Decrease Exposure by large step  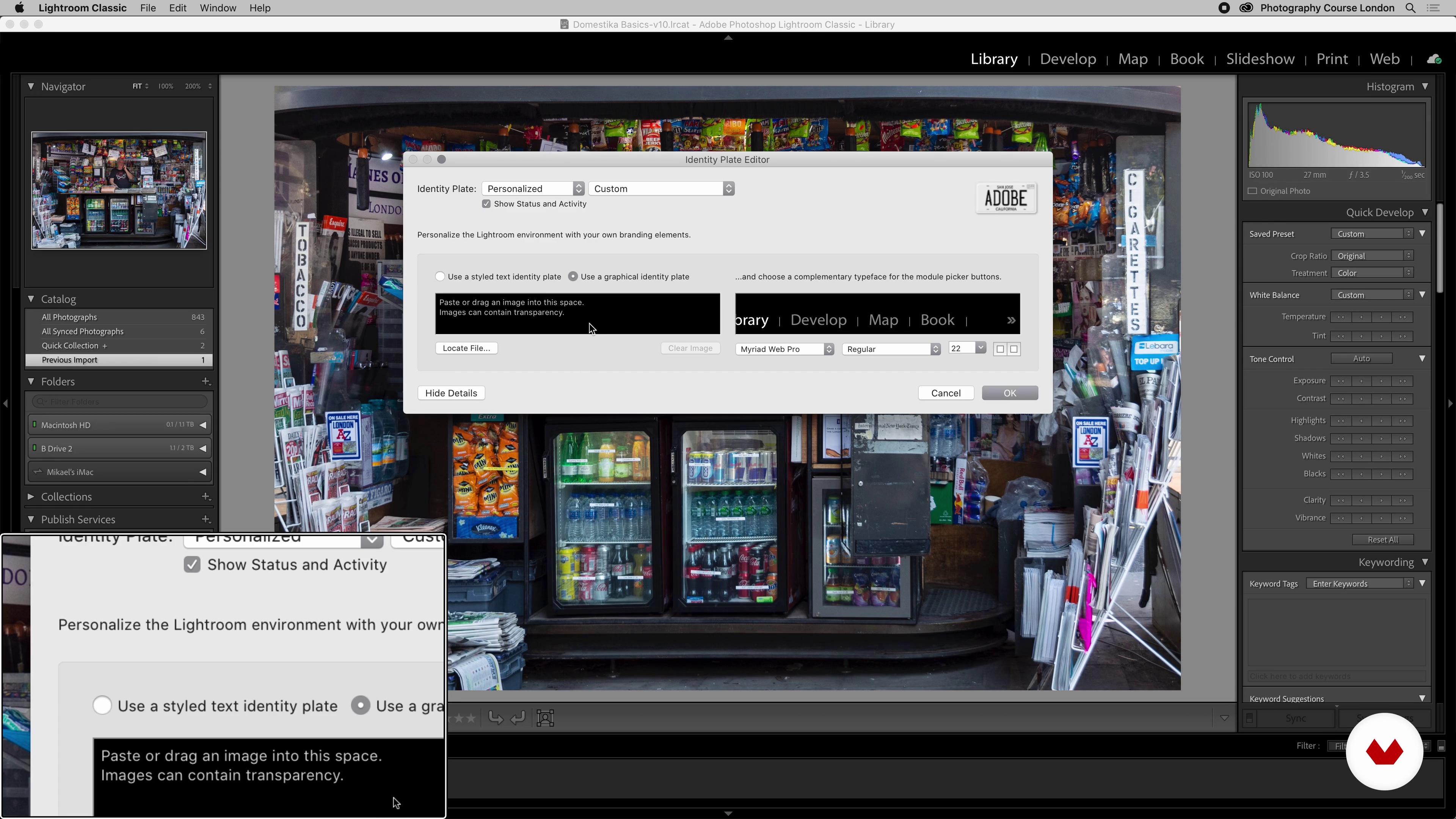click(1341, 381)
